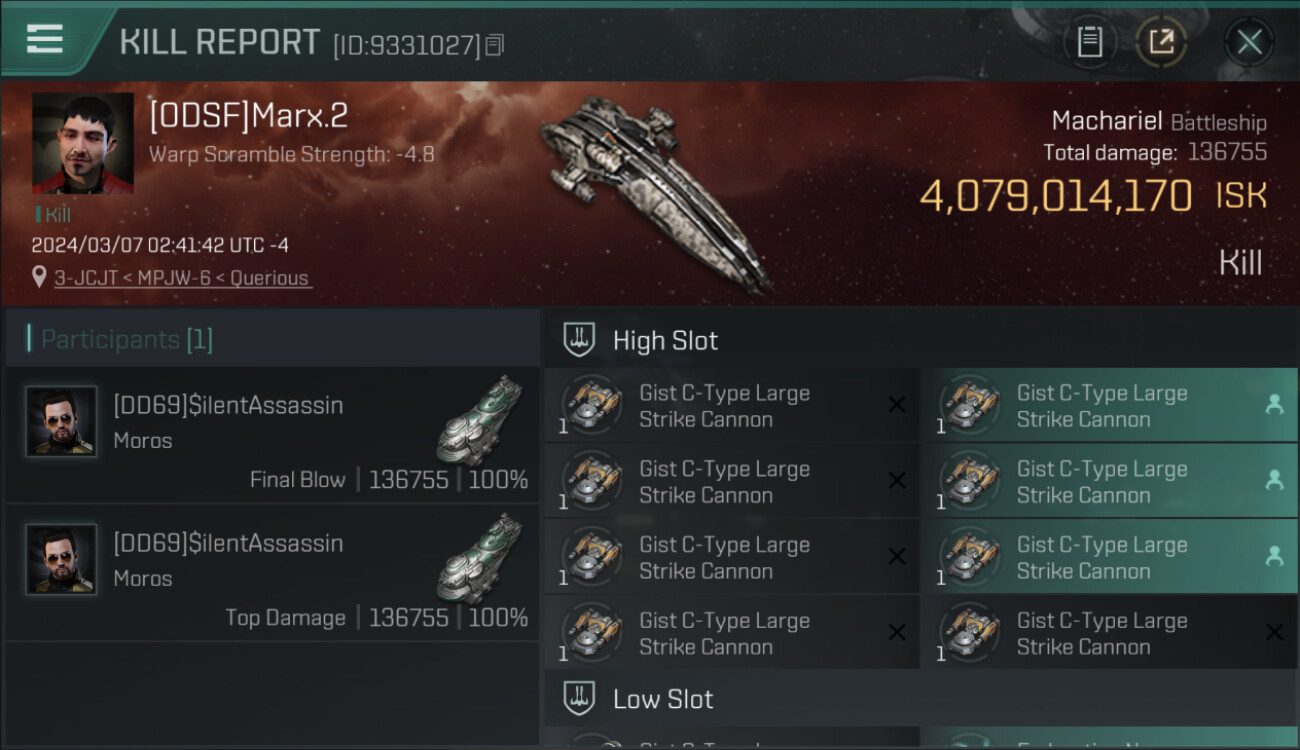Click the Machariel ship image
Viewport: 1300px width, 750px height.
click(655, 190)
